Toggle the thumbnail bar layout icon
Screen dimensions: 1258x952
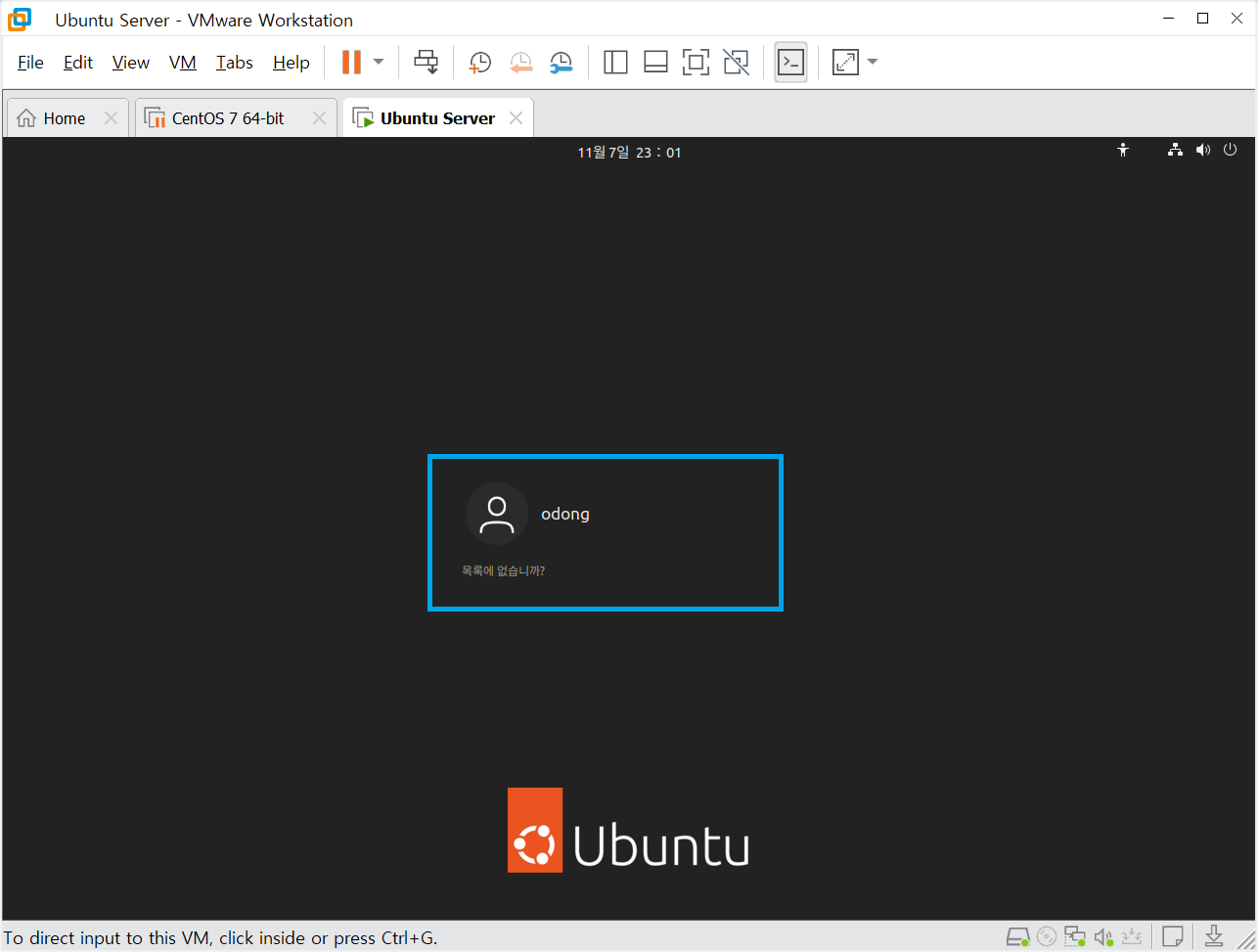coord(655,63)
